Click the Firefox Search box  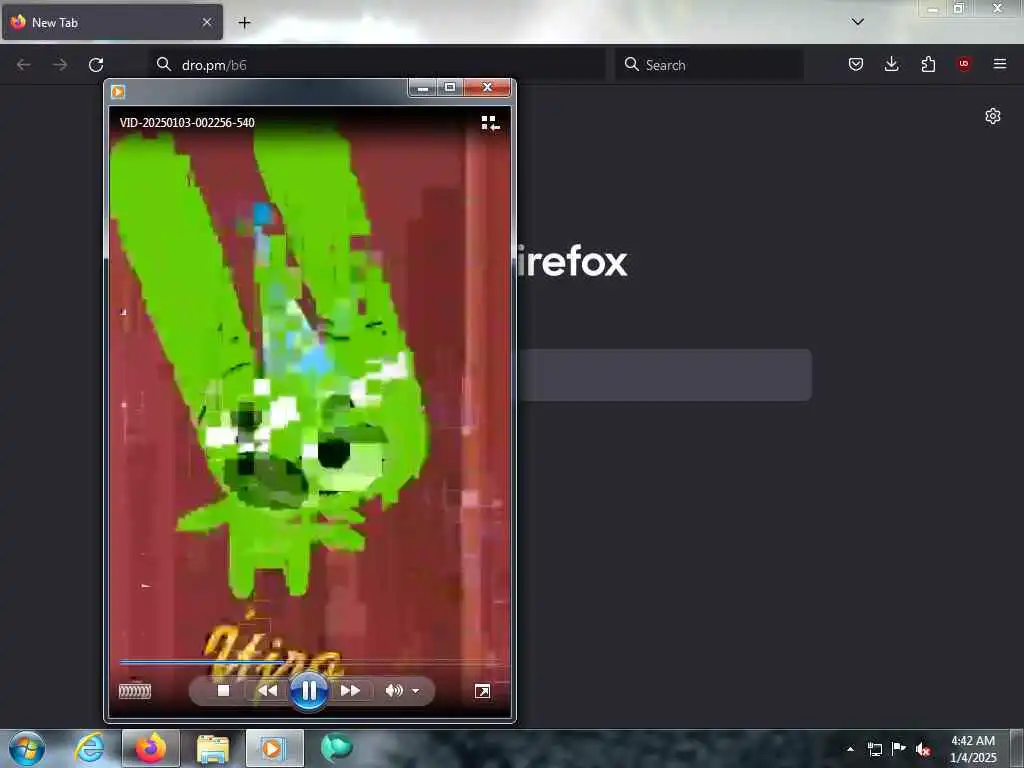pos(709,65)
